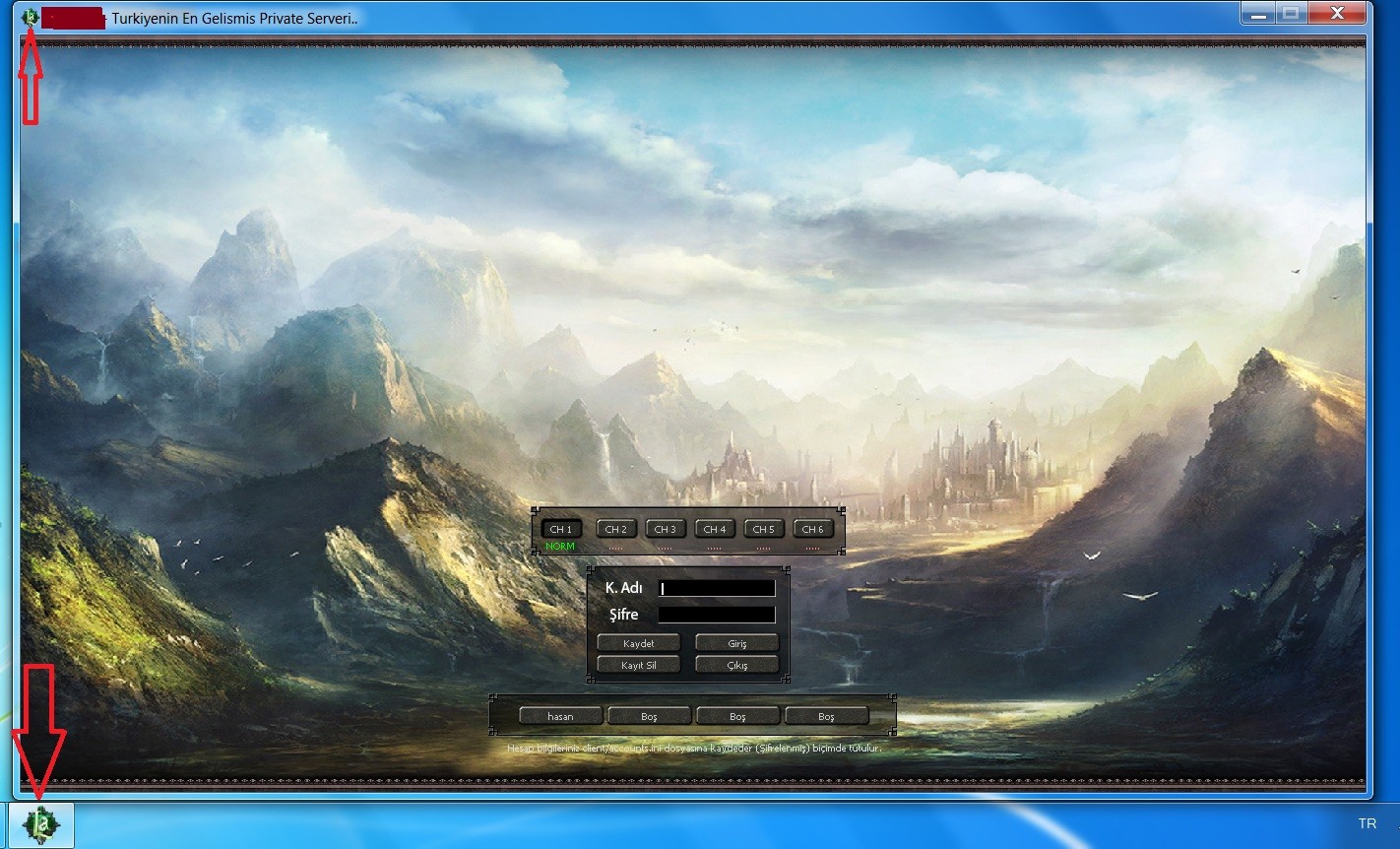The width and height of the screenshot is (1400, 849).
Task: Focus the Şifre password field
Action: (717, 615)
